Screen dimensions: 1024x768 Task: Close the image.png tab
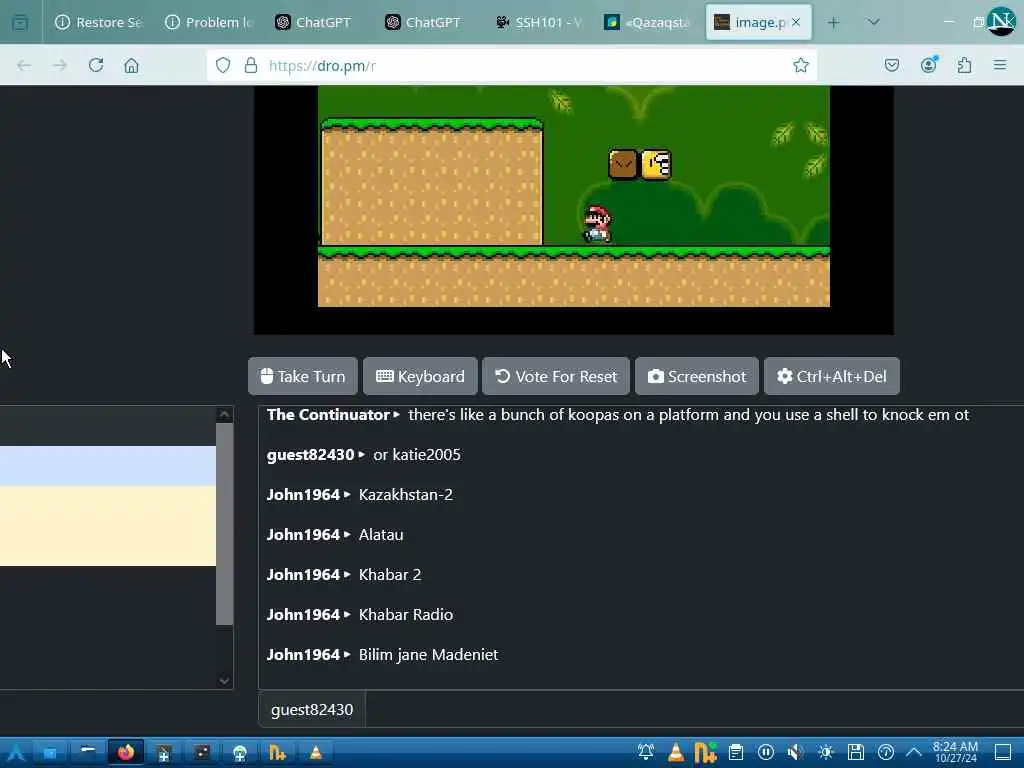(x=796, y=22)
